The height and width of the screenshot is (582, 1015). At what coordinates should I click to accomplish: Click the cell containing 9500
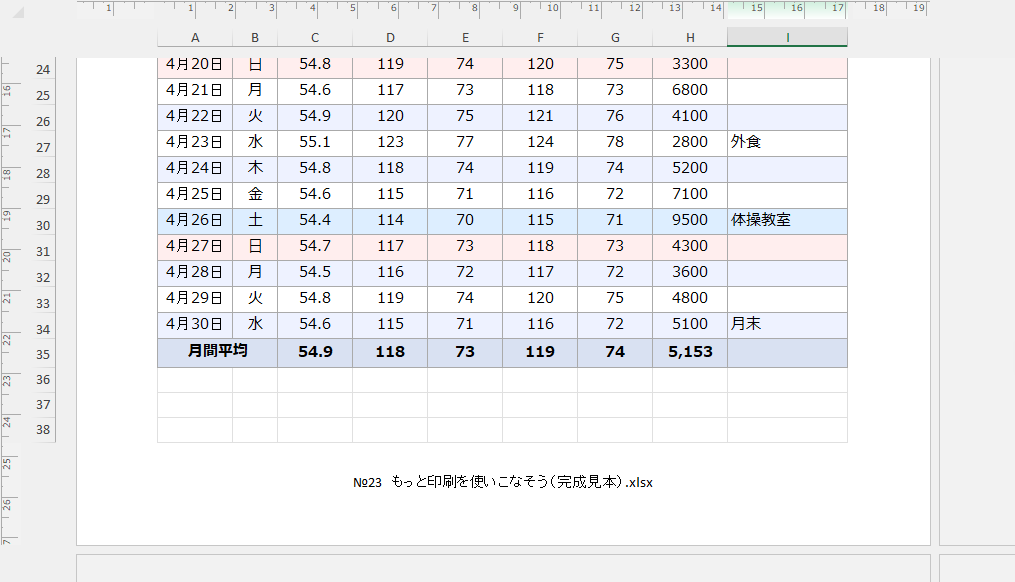(x=690, y=220)
